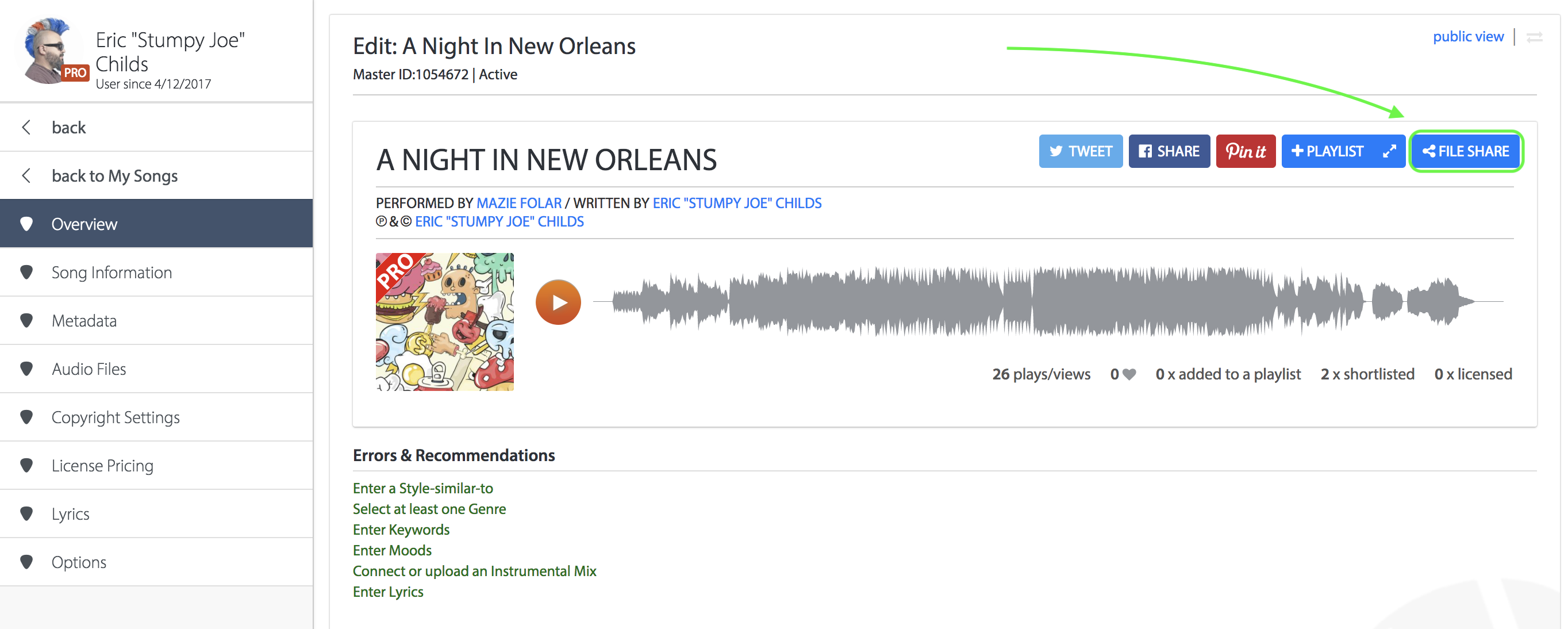Click the swap arrows icon beside public view

[1535, 37]
